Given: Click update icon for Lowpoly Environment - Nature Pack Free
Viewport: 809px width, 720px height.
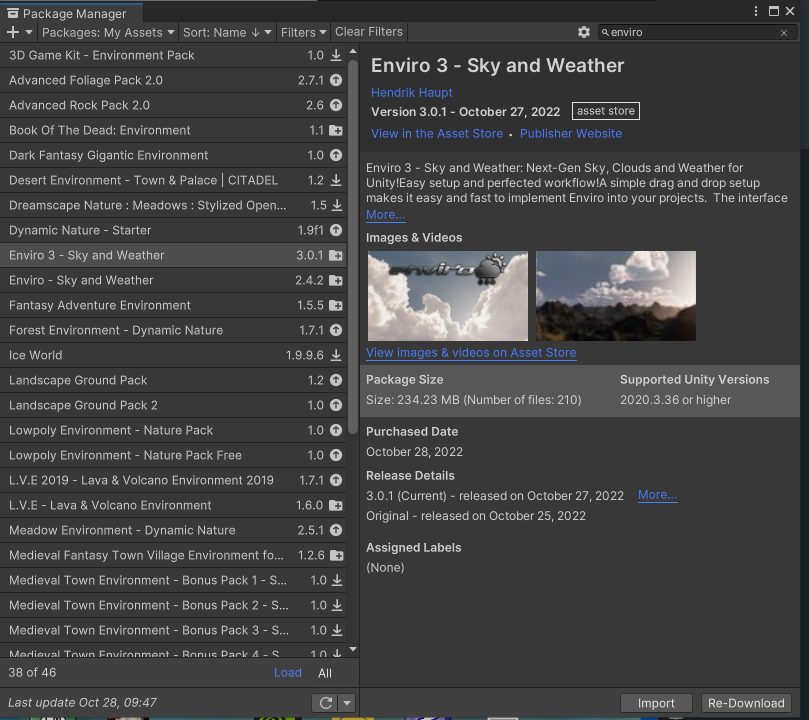Looking at the screenshot, I should point(336,455).
